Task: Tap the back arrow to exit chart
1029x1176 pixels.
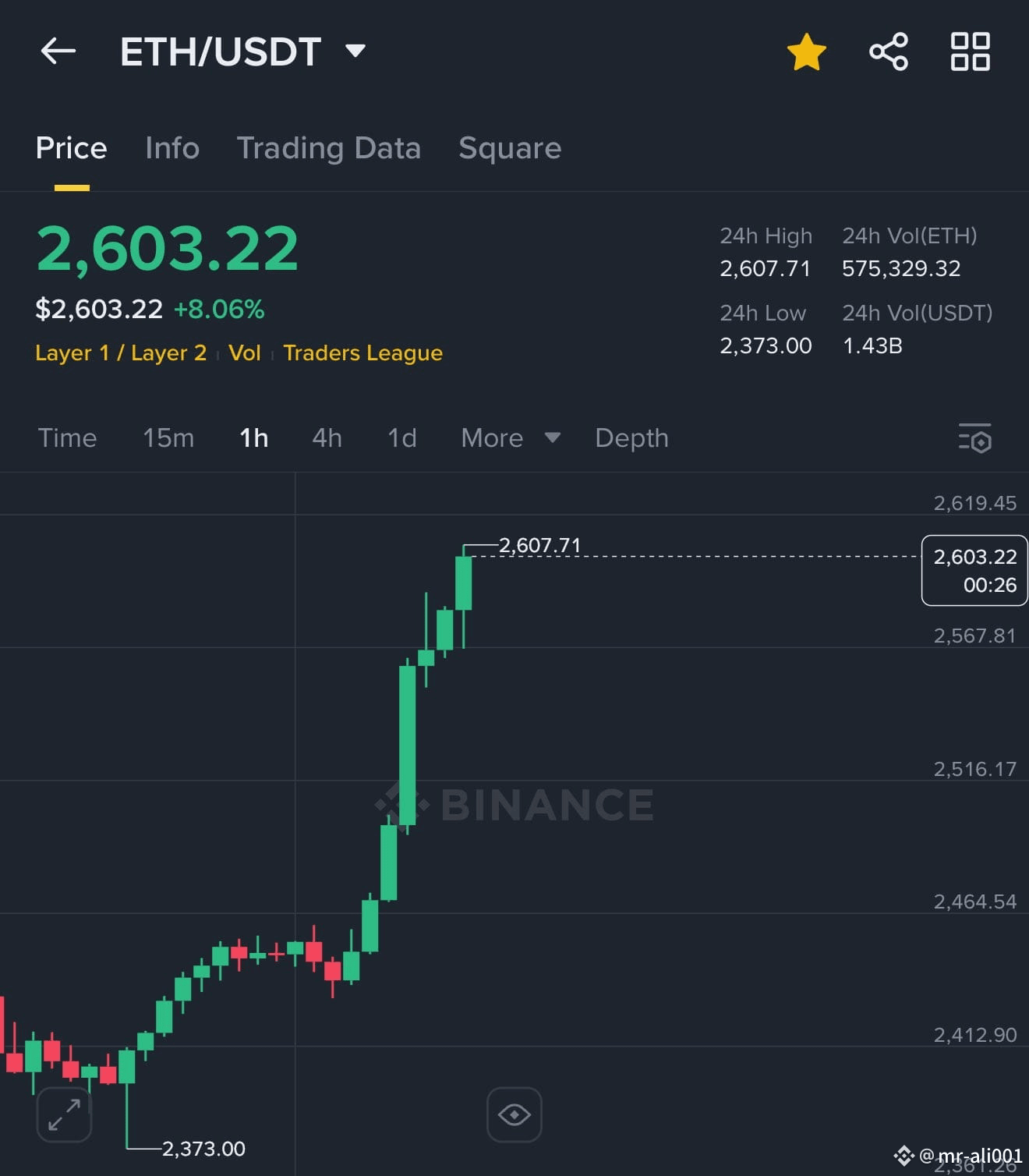Action: [58, 51]
